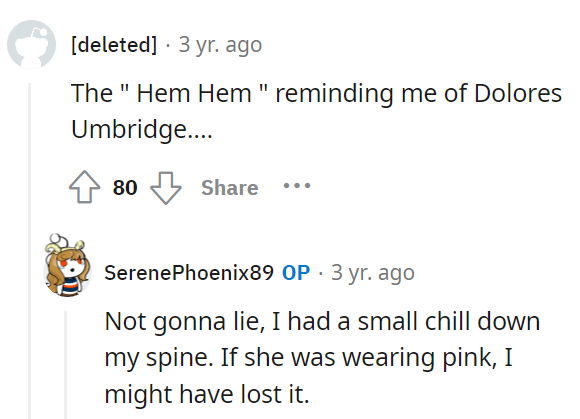The image size is (580, 419).
Task: Click the Snoo antenna on SerenePhoenix89 avatar
Action: click(56, 238)
